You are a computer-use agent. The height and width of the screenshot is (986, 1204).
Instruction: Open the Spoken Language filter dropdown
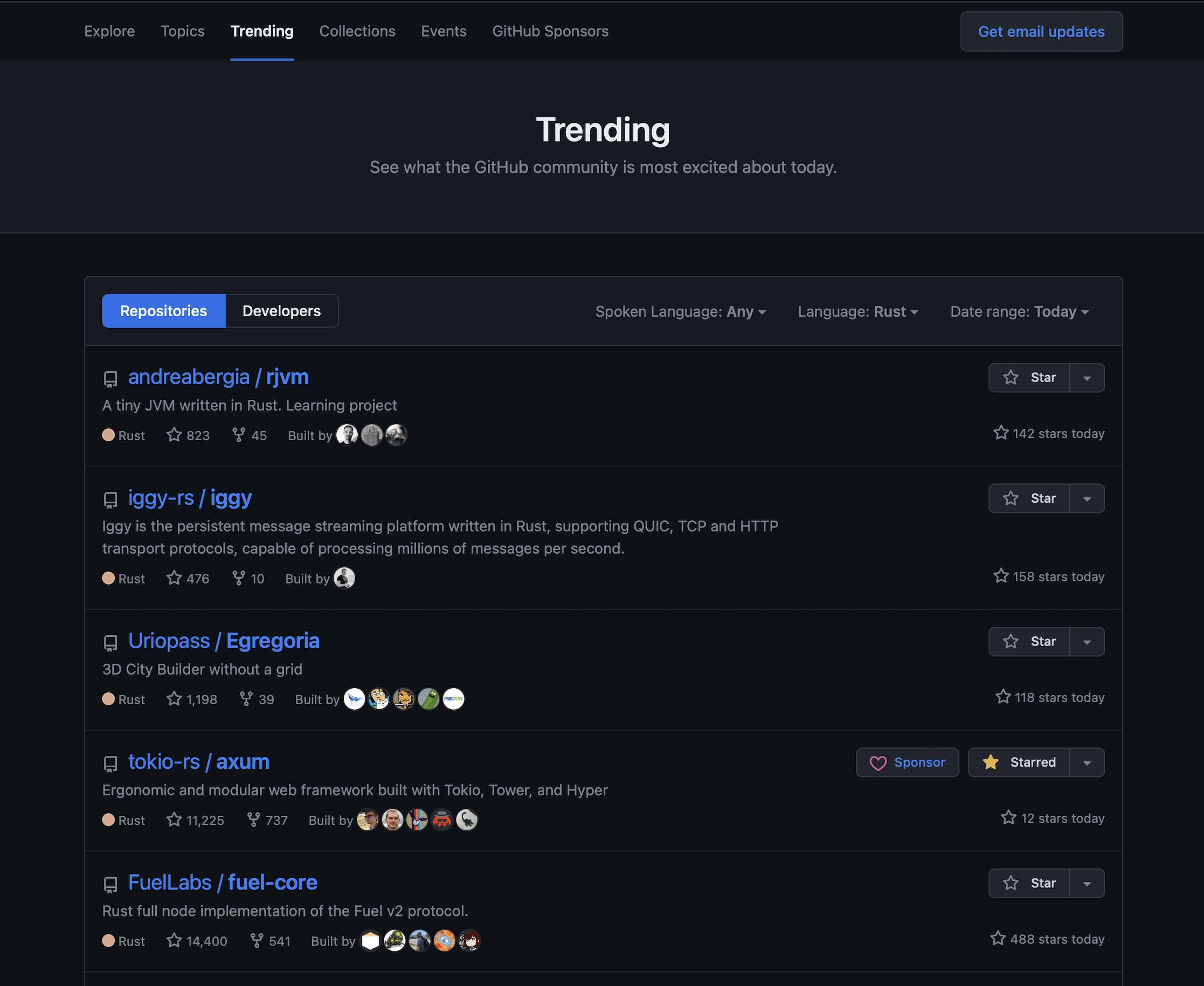click(680, 312)
